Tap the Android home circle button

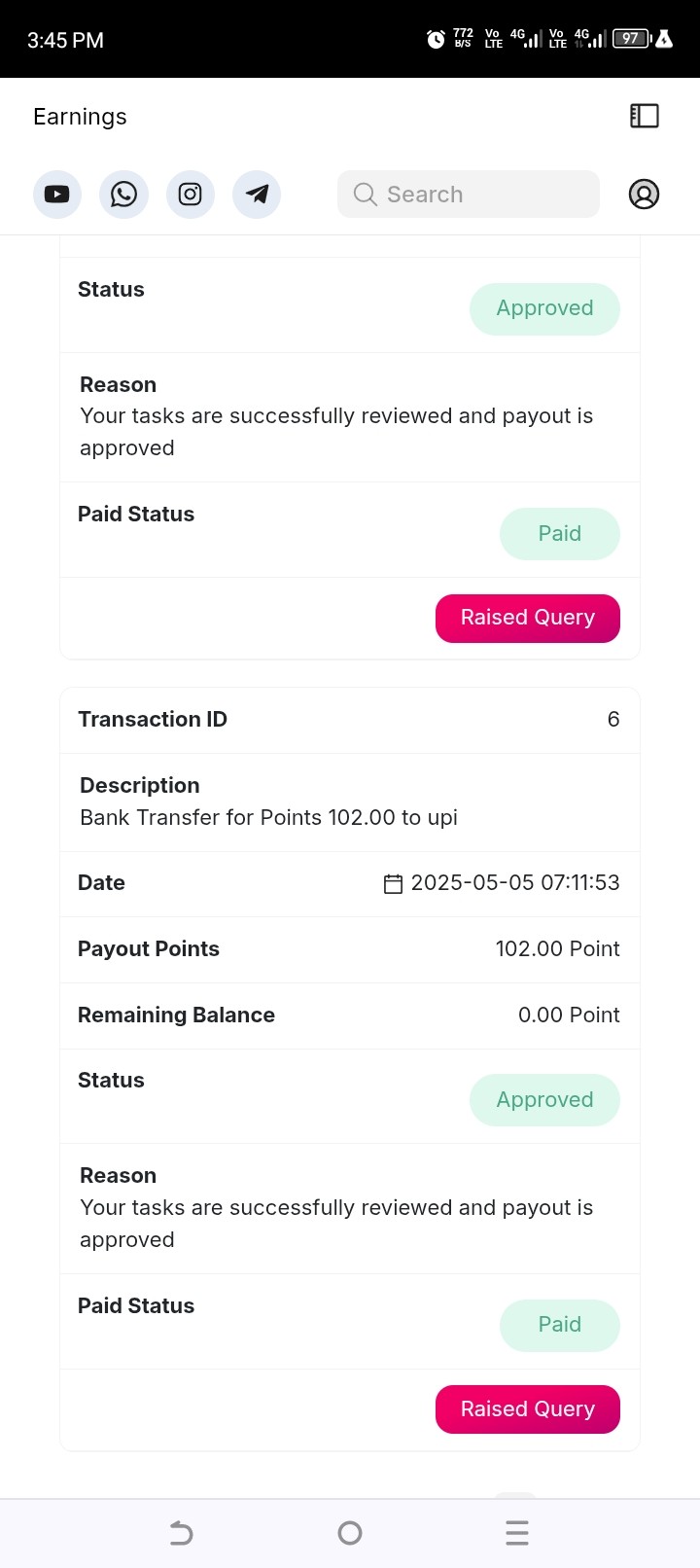coord(350,1534)
